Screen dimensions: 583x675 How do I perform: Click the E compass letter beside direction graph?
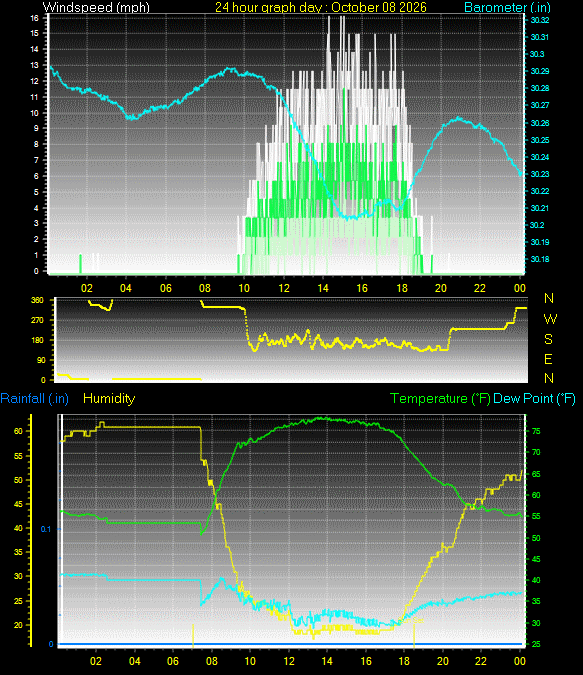click(x=548, y=359)
